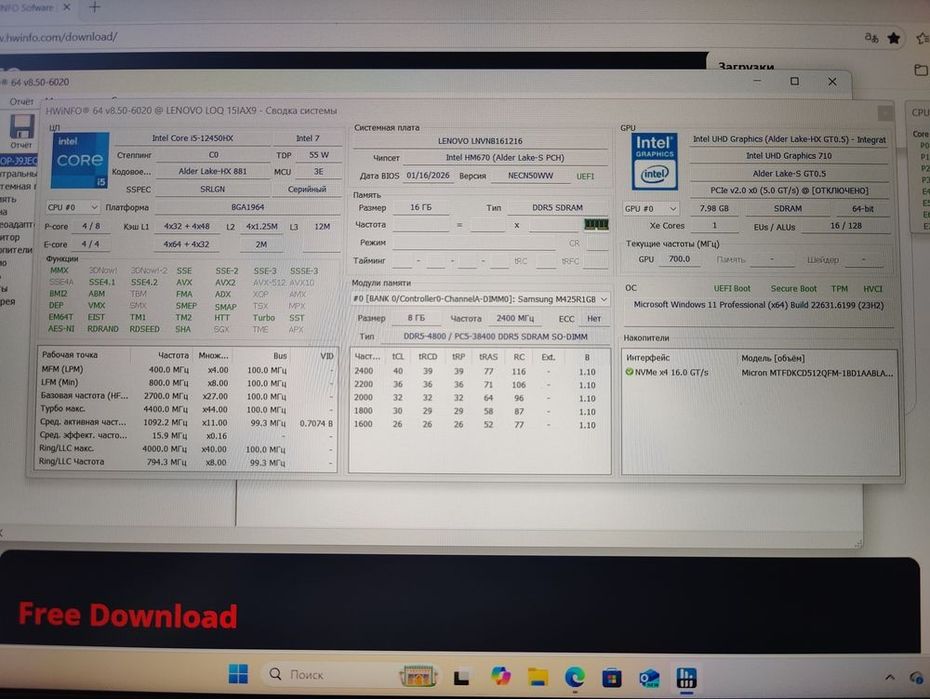
Task: Click the Intel Core i5-12450HX name field
Action: (192, 138)
